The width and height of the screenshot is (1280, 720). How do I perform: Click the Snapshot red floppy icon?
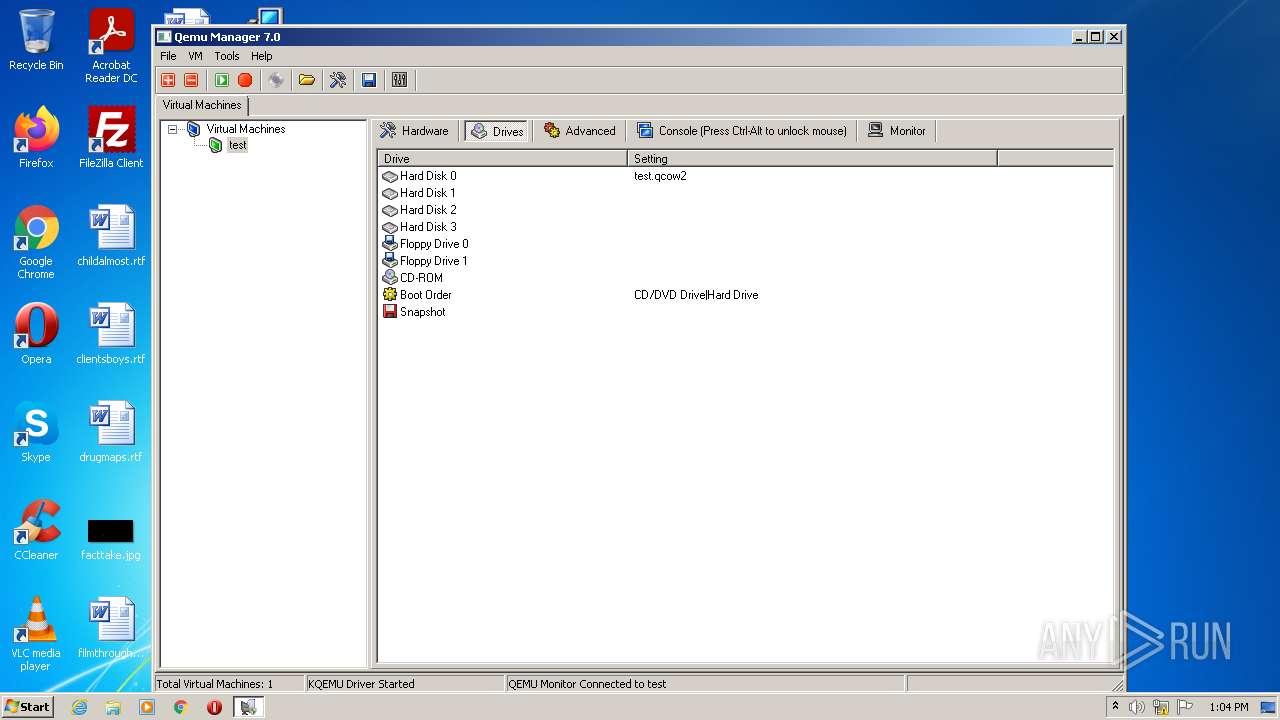coord(390,312)
